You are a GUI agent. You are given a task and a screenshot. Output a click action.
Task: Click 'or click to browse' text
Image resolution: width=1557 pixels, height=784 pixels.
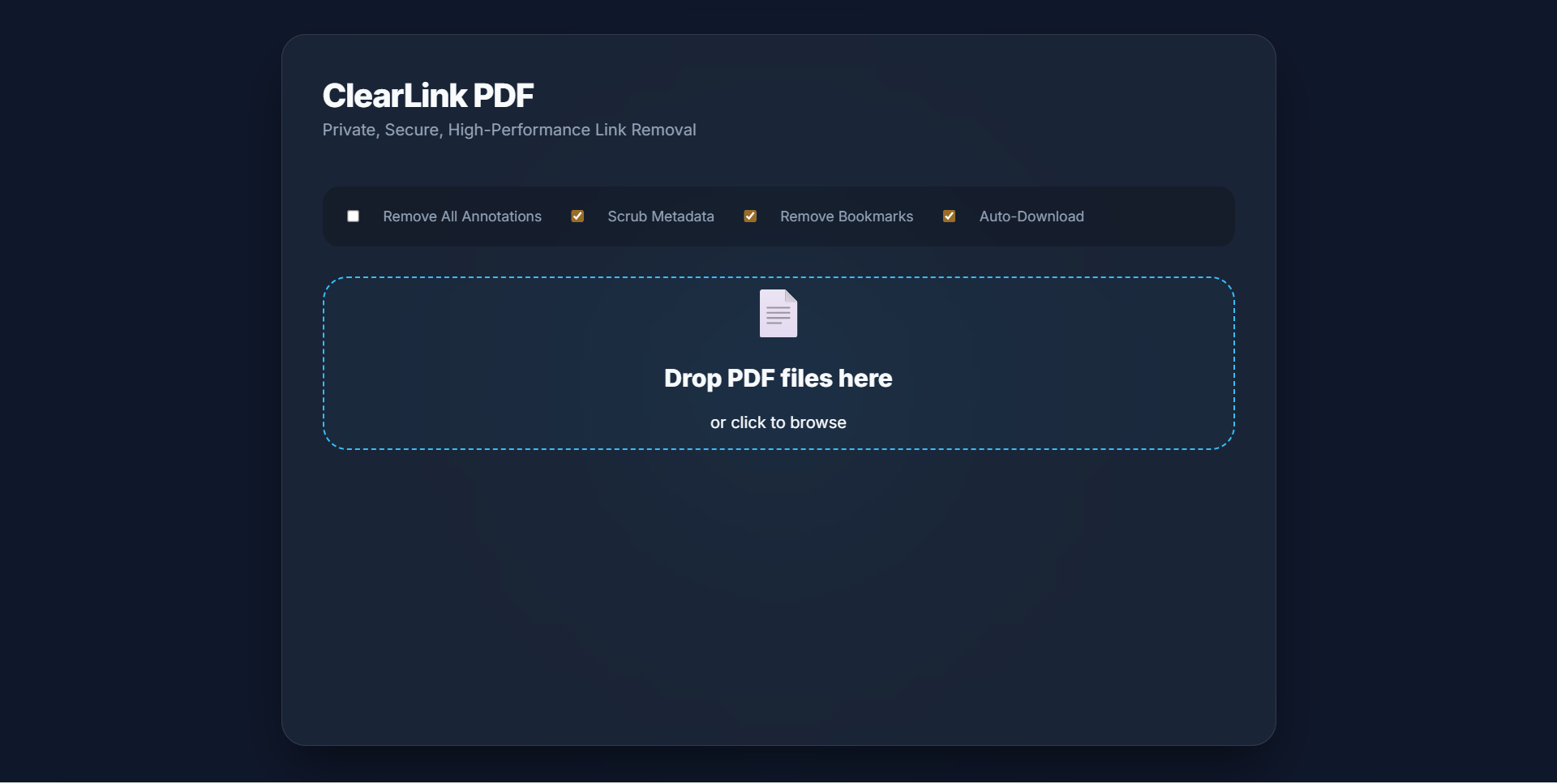point(778,422)
